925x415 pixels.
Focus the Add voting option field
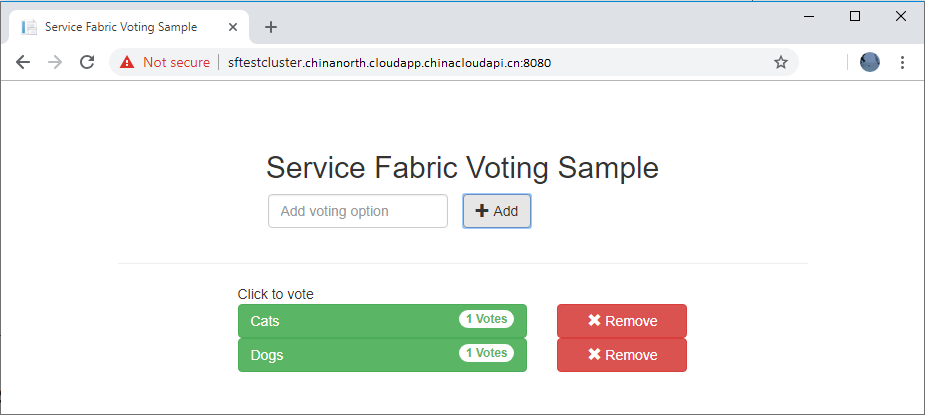click(357, 211)
